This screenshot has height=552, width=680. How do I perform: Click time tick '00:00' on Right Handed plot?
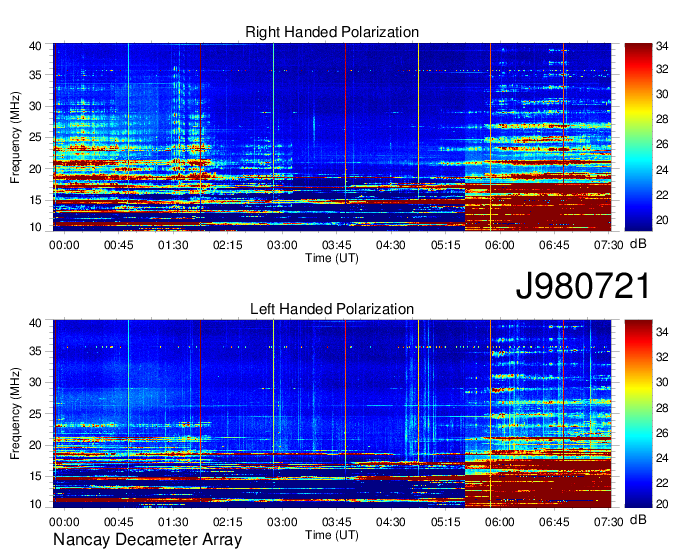(64, 245)
